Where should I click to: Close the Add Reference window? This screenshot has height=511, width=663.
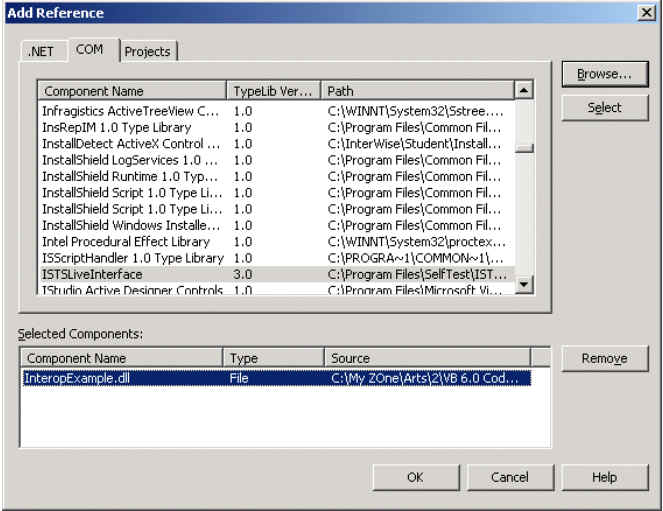point(647,13)
